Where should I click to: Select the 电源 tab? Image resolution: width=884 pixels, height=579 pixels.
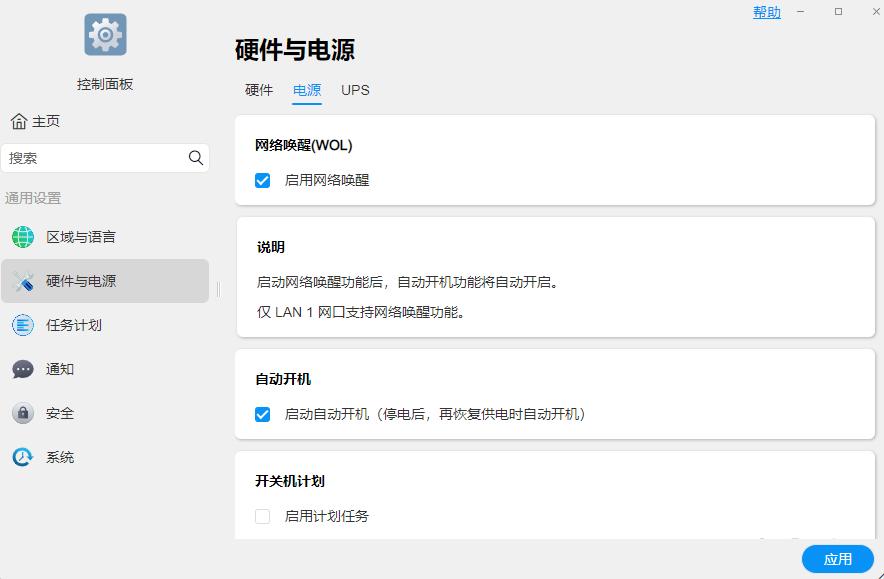(307, 90)
